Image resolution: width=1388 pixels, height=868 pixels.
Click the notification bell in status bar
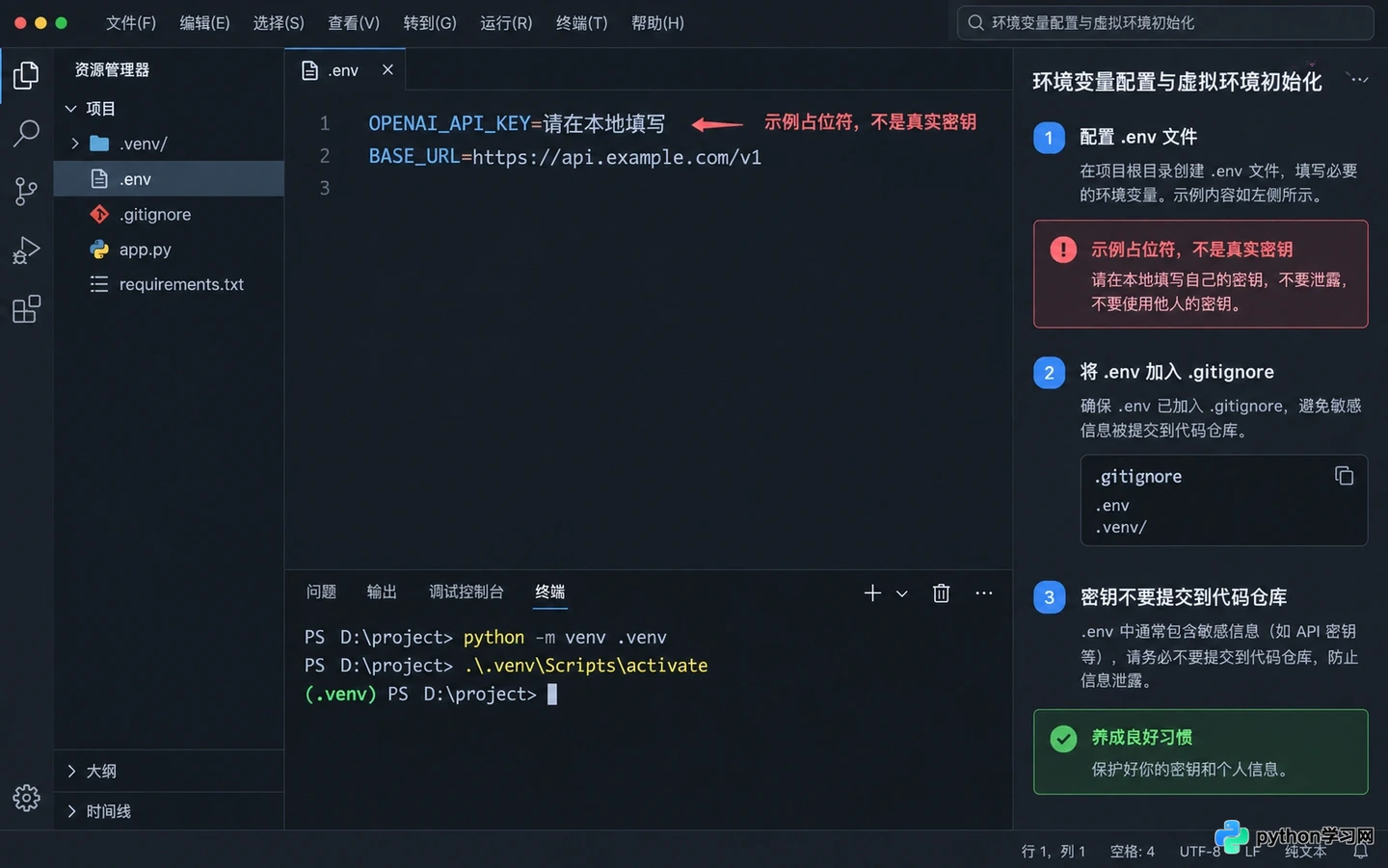click(x=1361, y=852)
